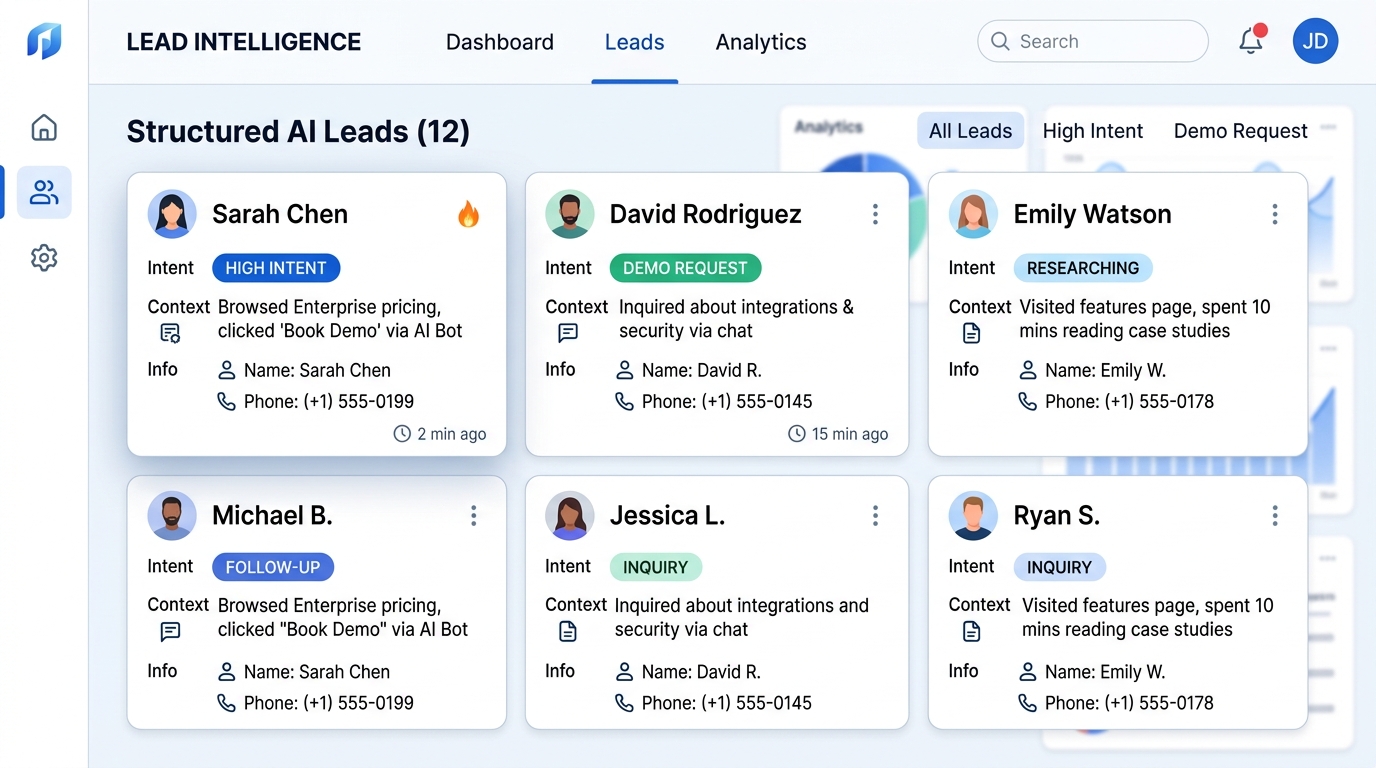Open the JD user avatar menu
The width and height of the screenshot is (1376, 768).
tap(1315, 41)
